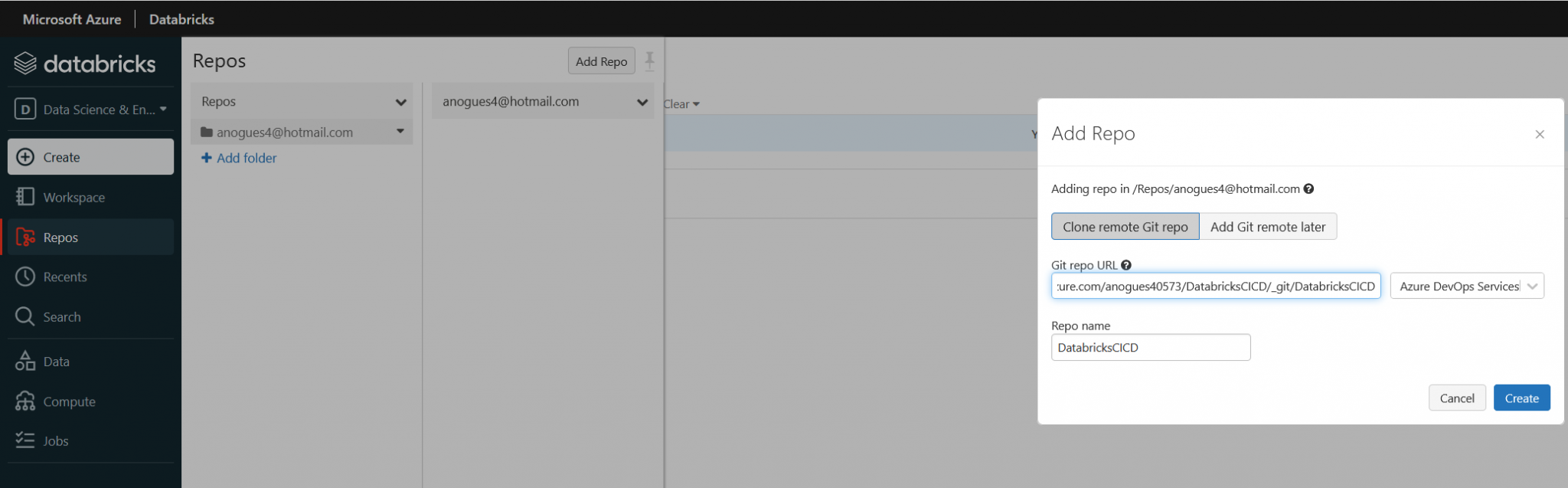Pin the Repos panel with pin icon
The image size is (1568, 488).
649,61
